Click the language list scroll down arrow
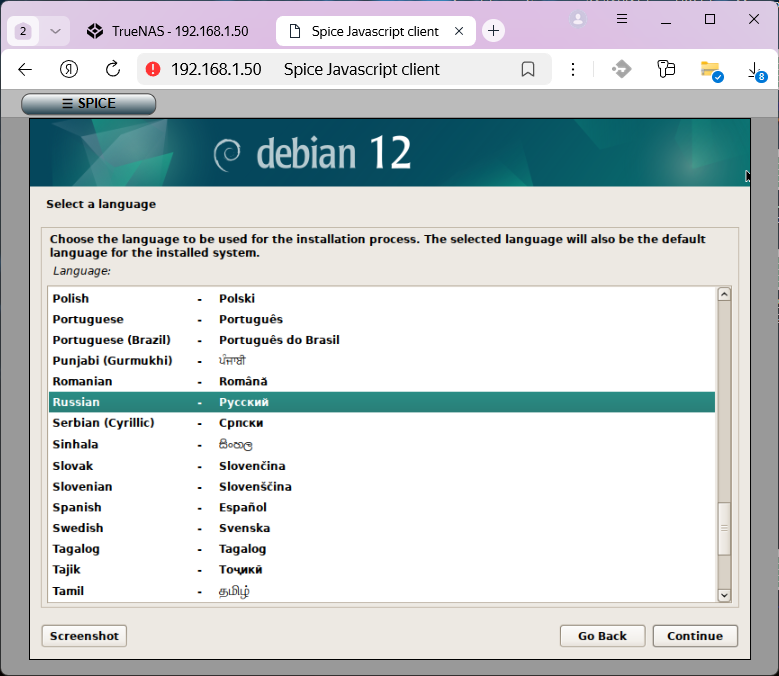 click(x=724, y=595)
